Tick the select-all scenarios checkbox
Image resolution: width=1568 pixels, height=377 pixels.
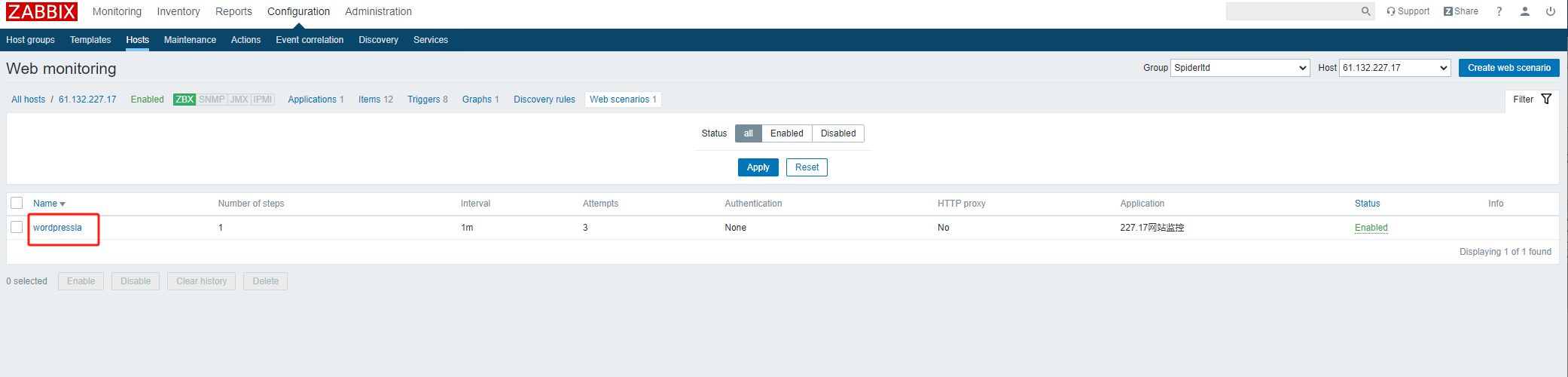(17, 203)
